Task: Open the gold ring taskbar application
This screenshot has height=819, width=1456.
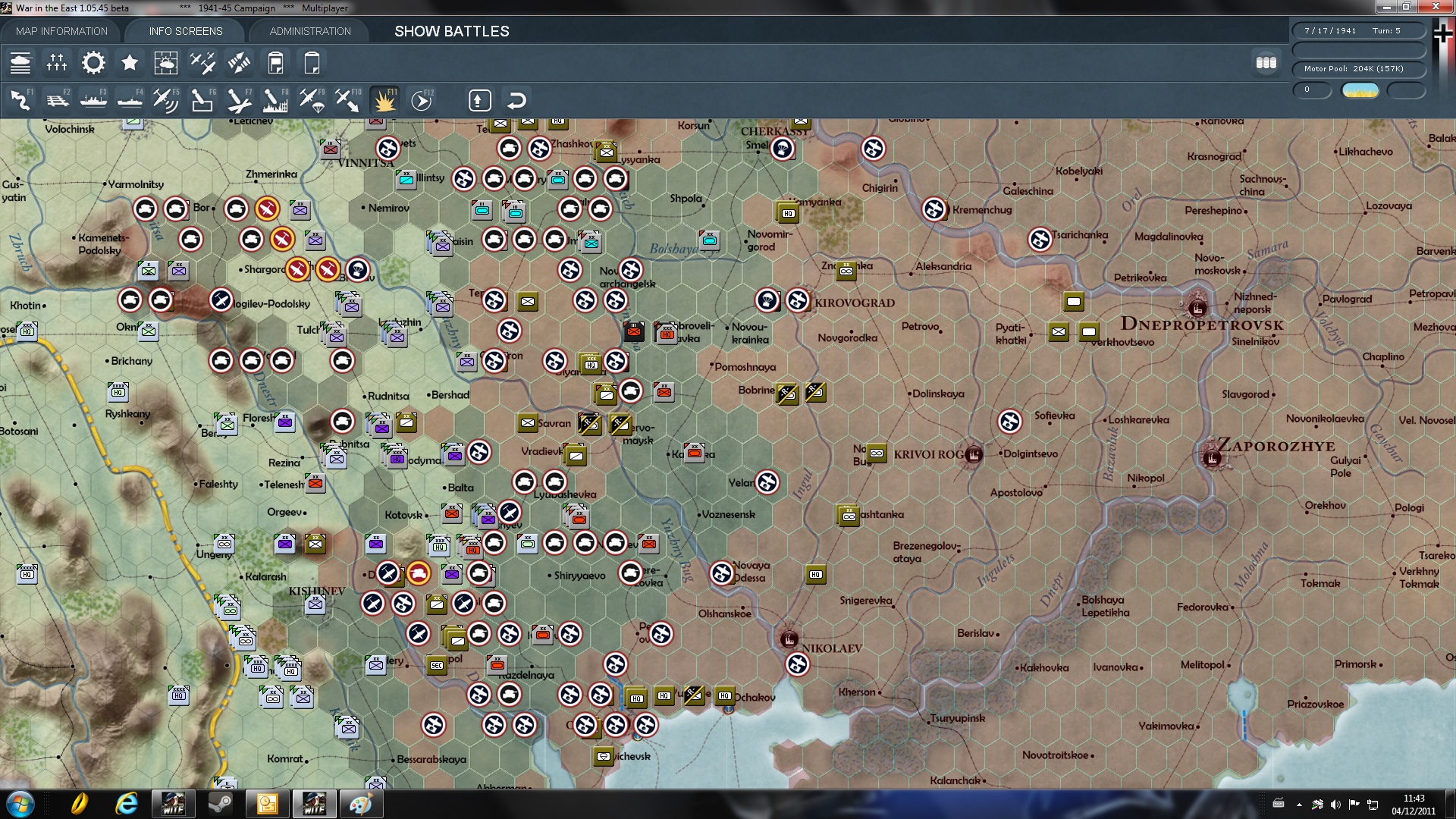Action: (x=79, y=804)
